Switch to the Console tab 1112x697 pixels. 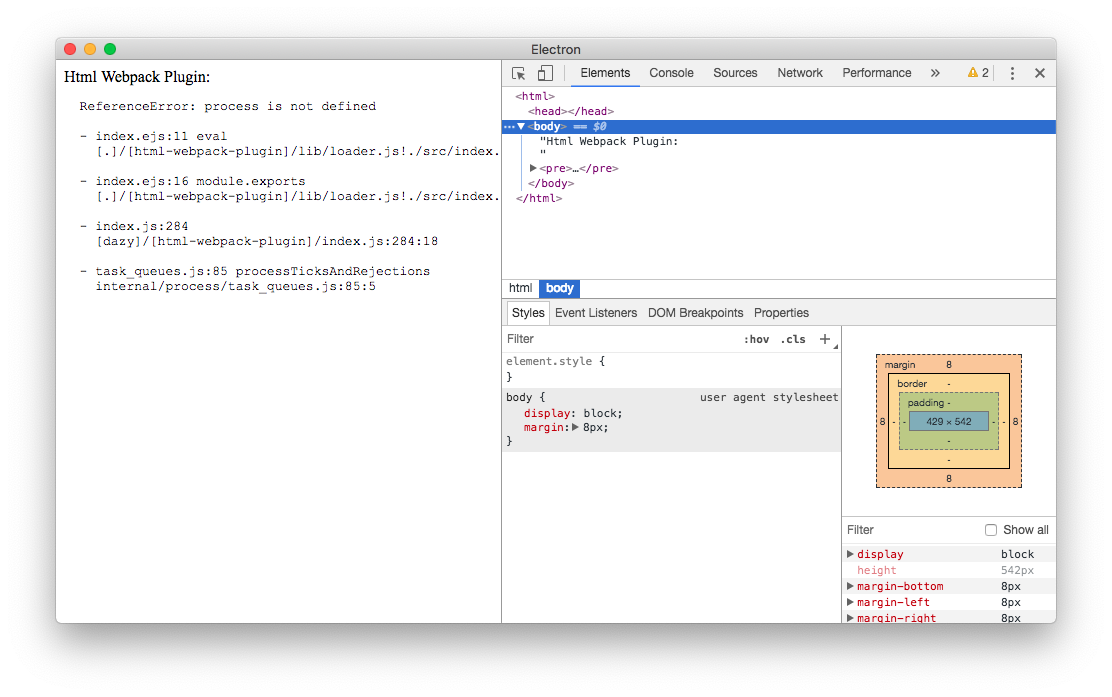(x=671, y=73)
